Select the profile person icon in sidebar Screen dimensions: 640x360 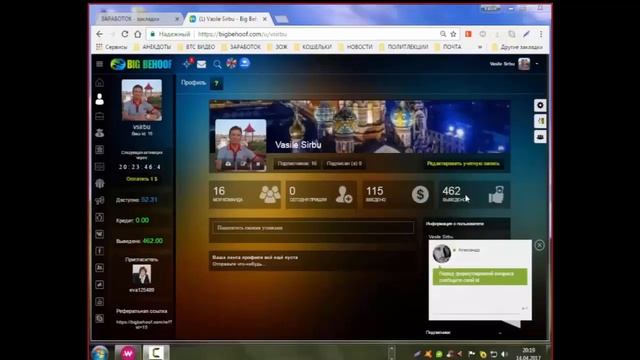coord(100,99)
